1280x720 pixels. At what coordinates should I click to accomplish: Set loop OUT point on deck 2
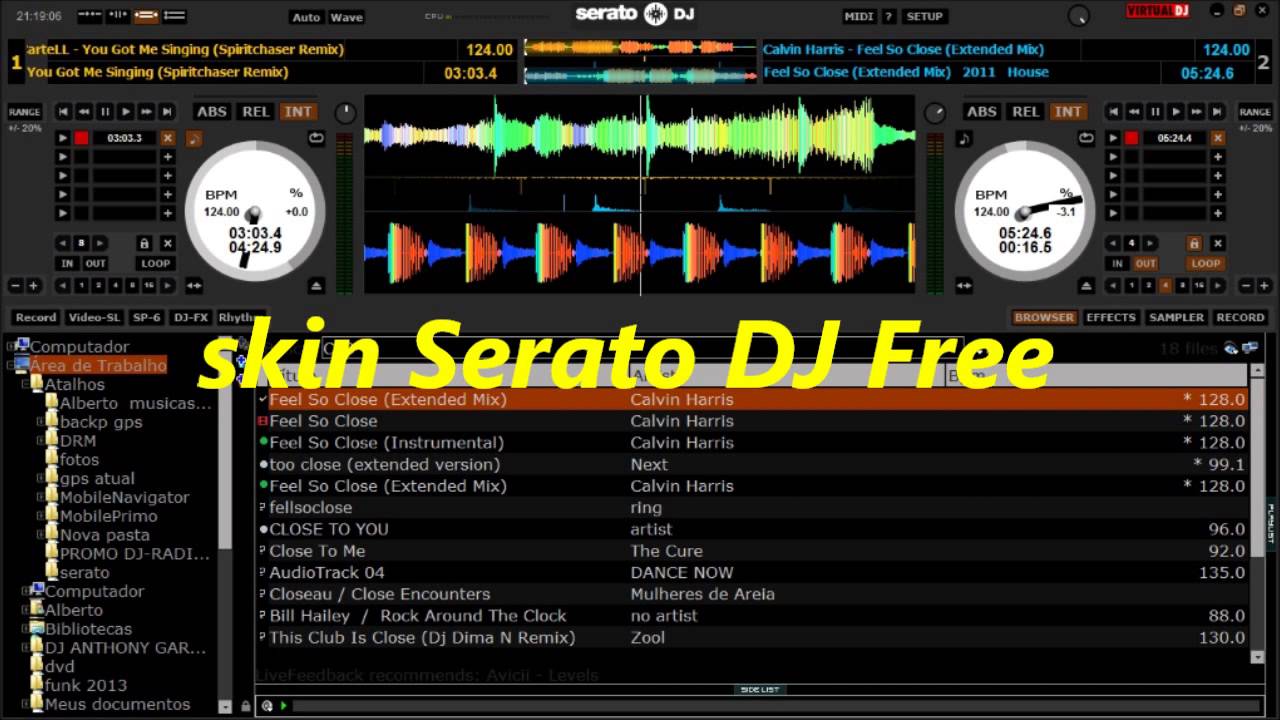pyautogui.click(x=1145, y=264)
